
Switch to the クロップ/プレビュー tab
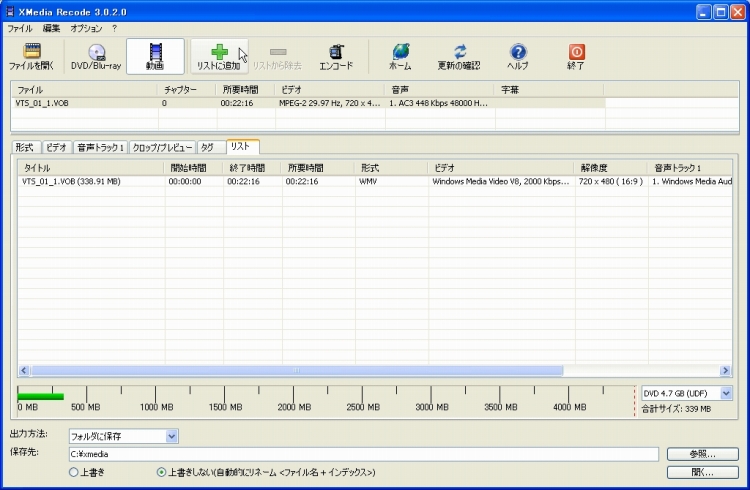[x=162, y=147]
